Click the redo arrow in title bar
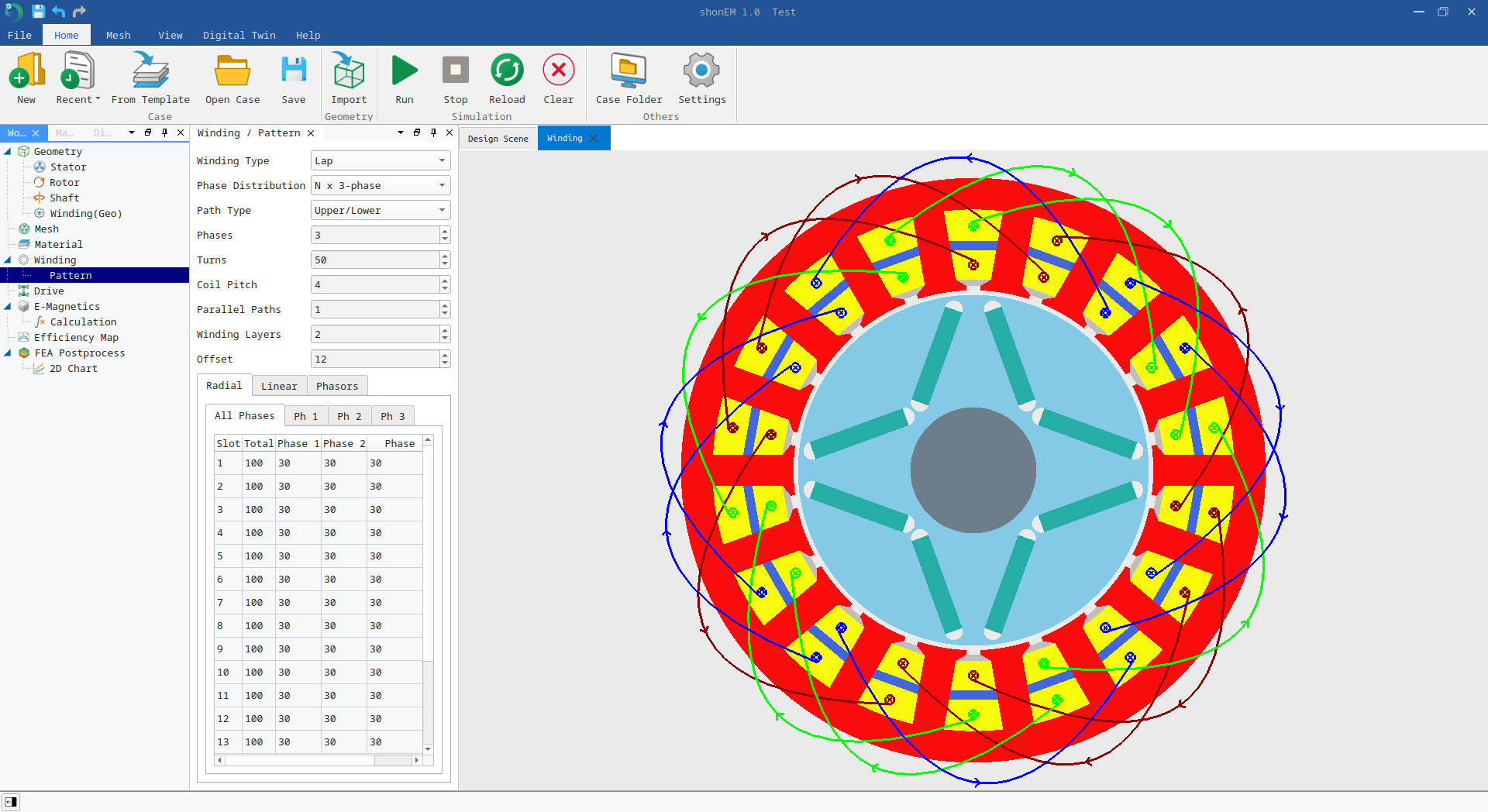The width and height of the screenshot is (1488, 812). pyautogui.click(x=79, y=12)
